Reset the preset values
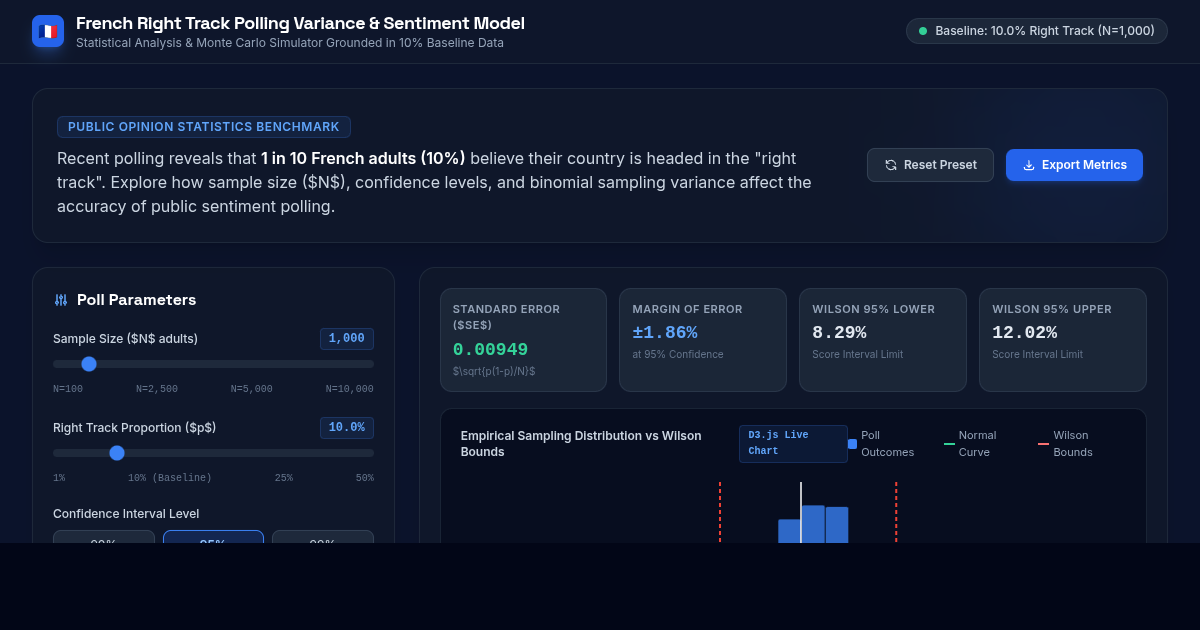This screenshot has width=1200, height=630. pos(930,165)
